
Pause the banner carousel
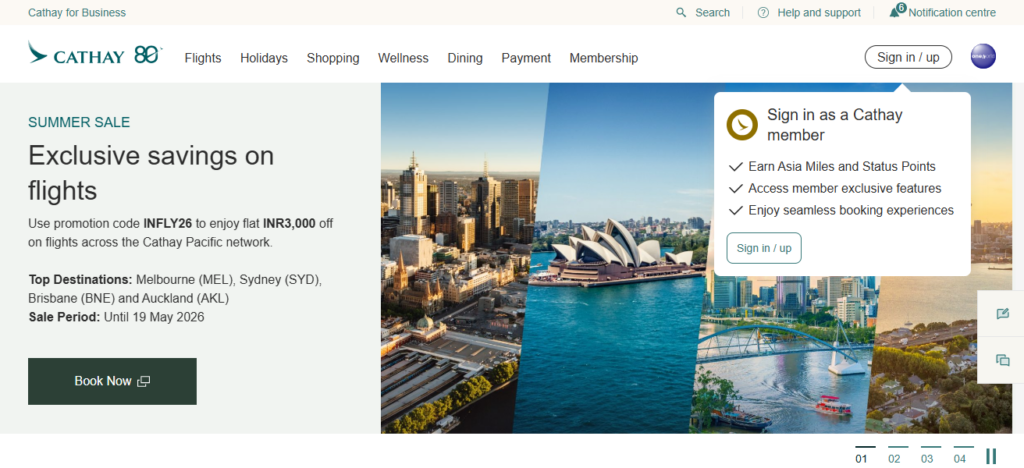(x=991, y=456)
